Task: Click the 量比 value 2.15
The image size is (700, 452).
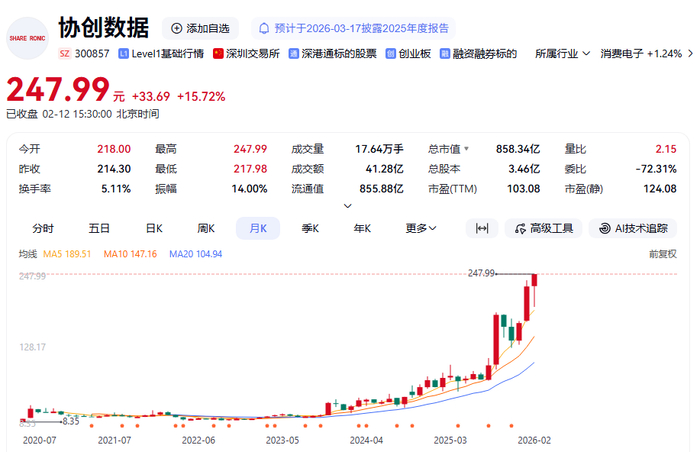Action: (666, 149)
